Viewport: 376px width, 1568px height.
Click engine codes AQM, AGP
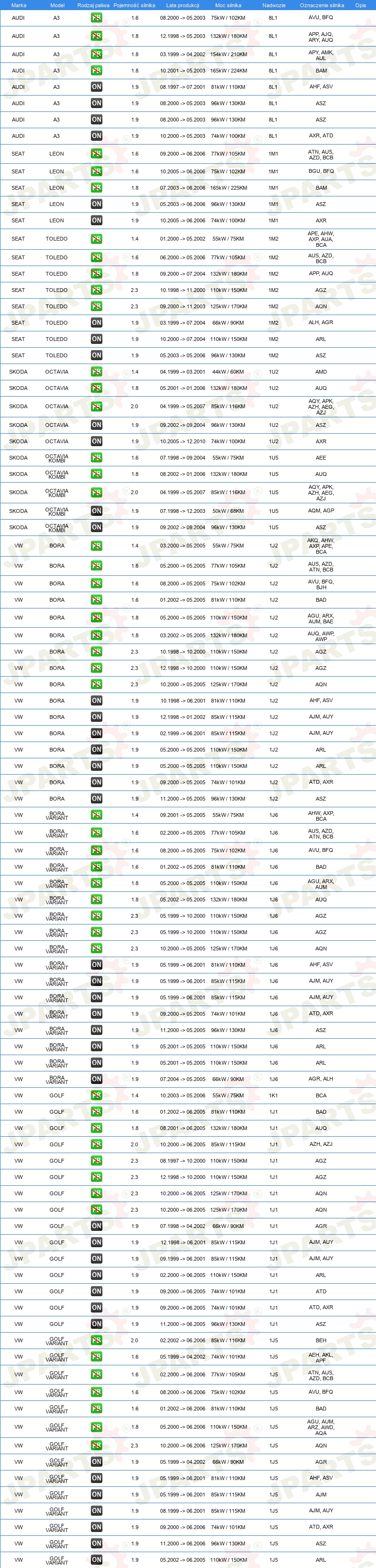[321, 511]
